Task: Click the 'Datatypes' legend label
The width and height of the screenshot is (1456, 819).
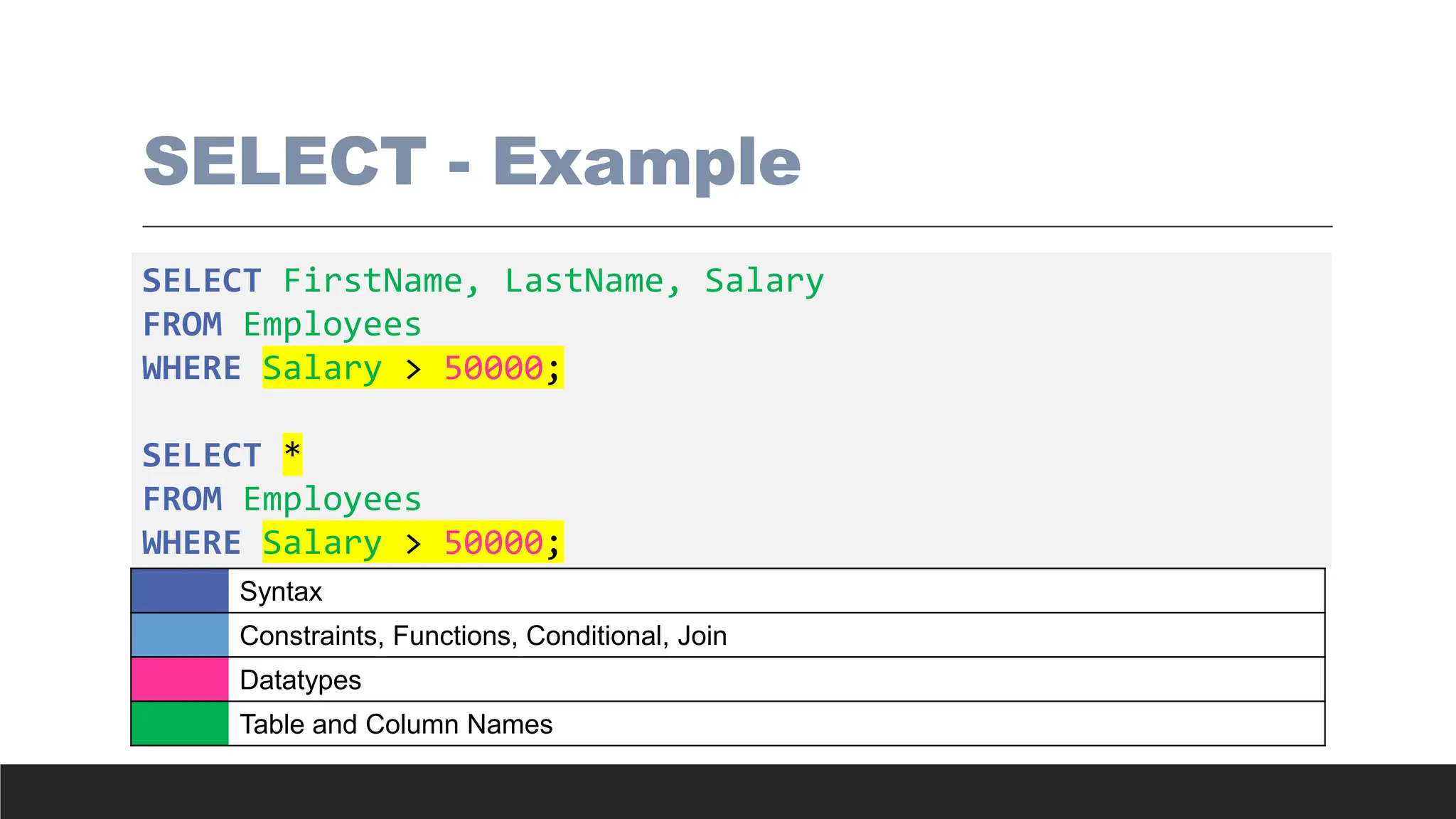Action: [x=301, y=680]
